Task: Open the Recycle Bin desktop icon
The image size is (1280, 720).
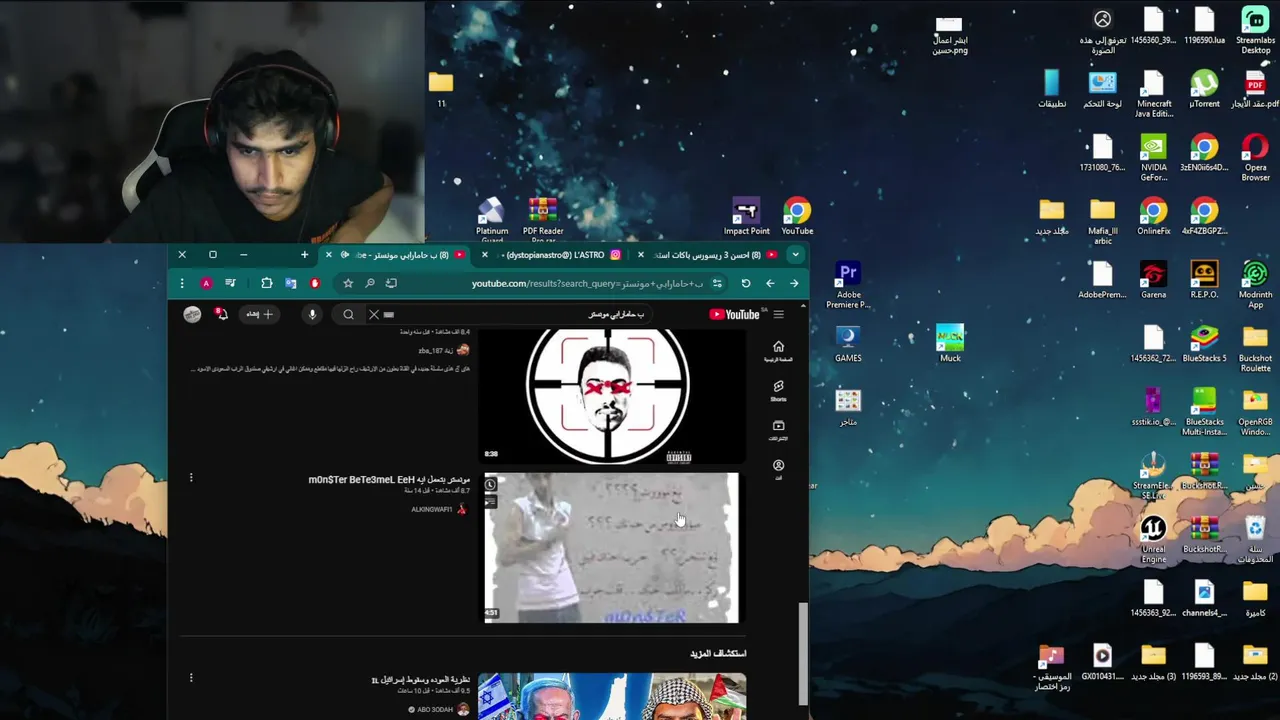Action: point(1255,540)
